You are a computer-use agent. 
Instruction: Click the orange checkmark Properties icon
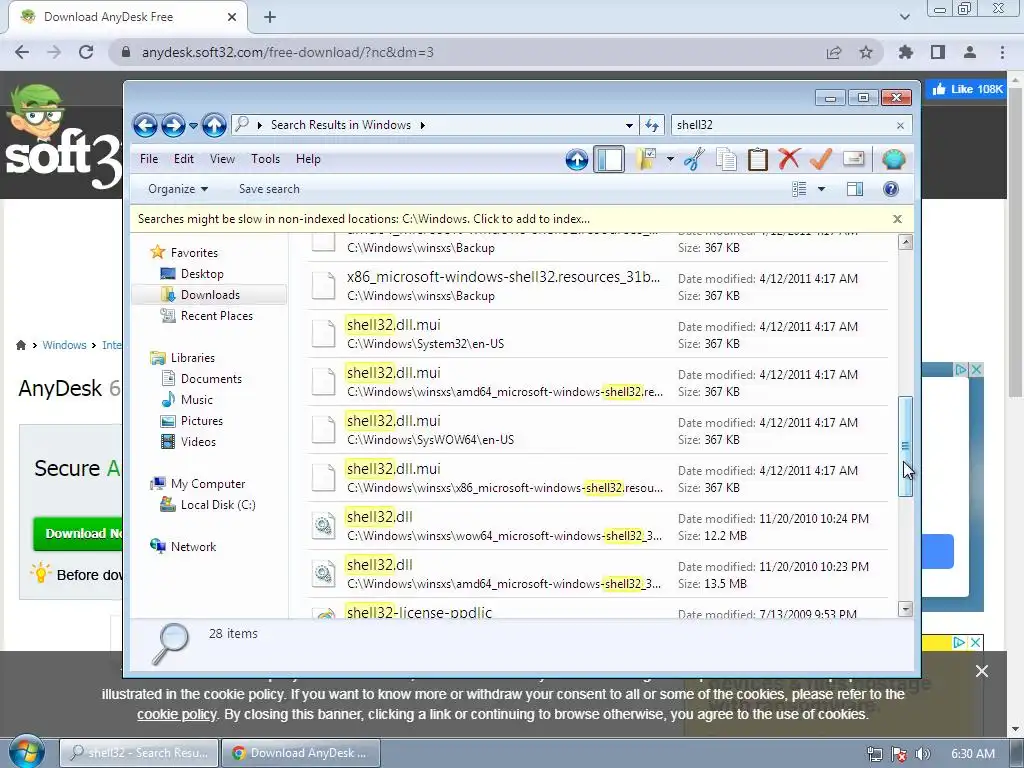821,159
